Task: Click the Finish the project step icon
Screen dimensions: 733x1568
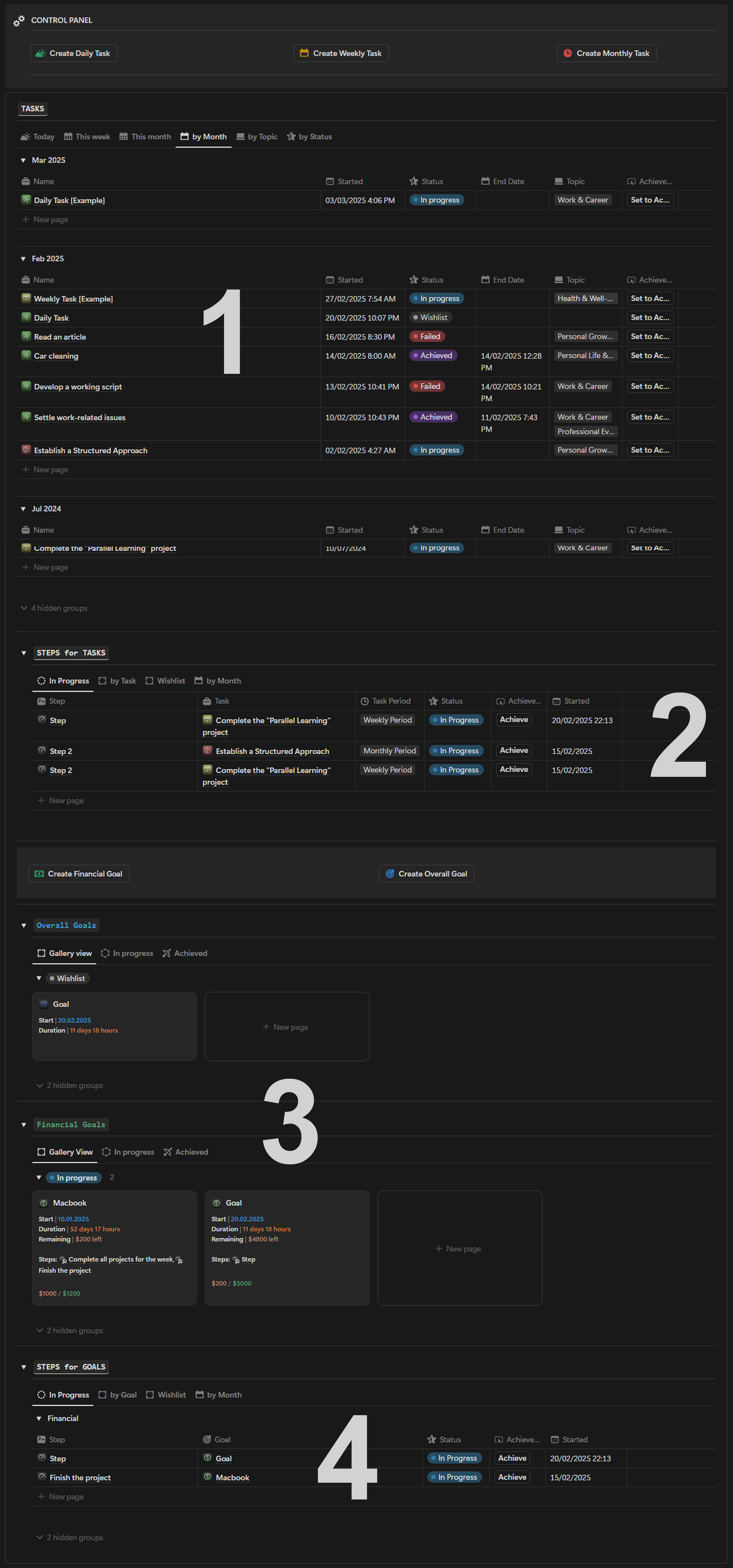Action: [x=42, y=1477]
